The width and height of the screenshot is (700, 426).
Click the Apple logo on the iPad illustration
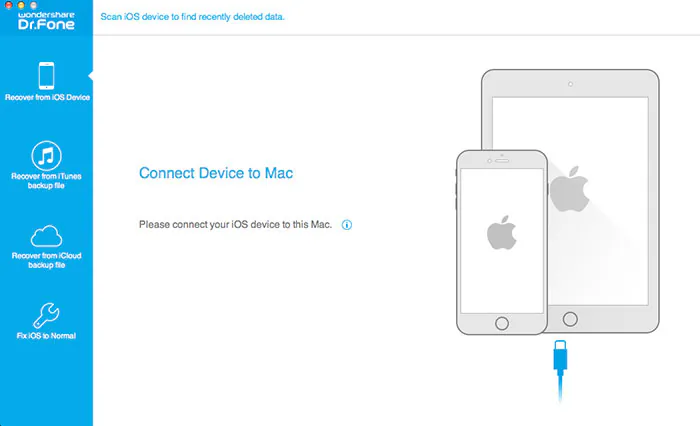(570, 189)
